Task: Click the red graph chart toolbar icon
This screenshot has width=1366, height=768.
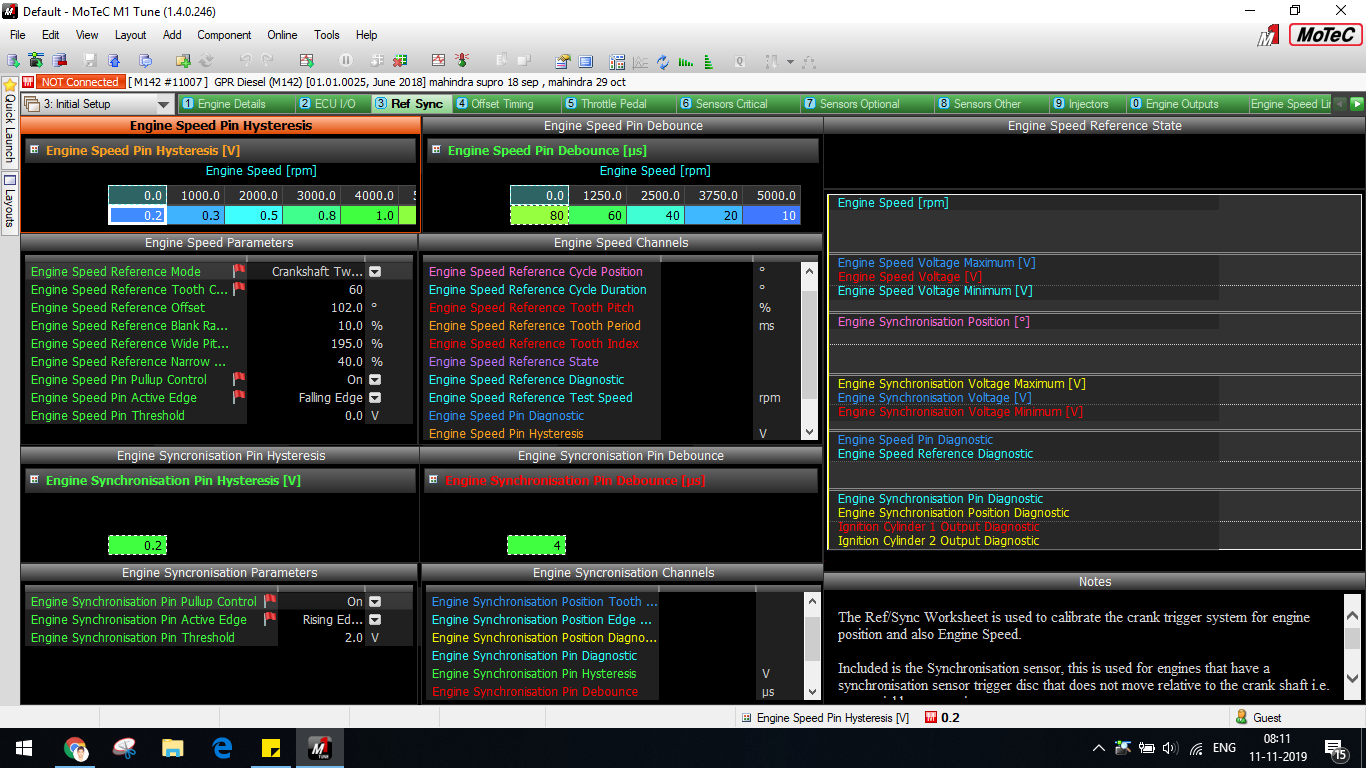Action: click(438, 61)
